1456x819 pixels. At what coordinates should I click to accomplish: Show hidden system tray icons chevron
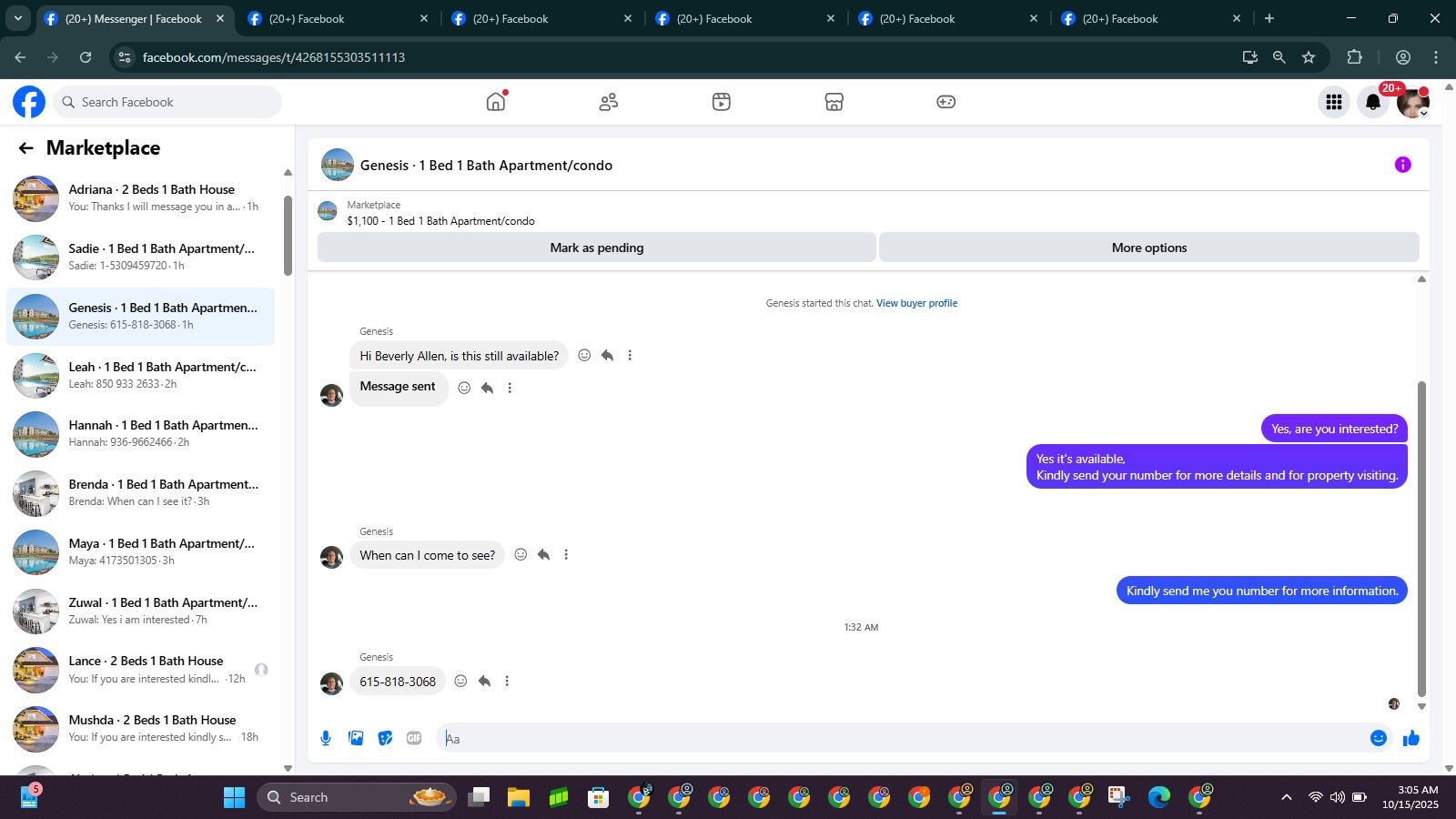pyautogui.click(x=1286, y=797)
